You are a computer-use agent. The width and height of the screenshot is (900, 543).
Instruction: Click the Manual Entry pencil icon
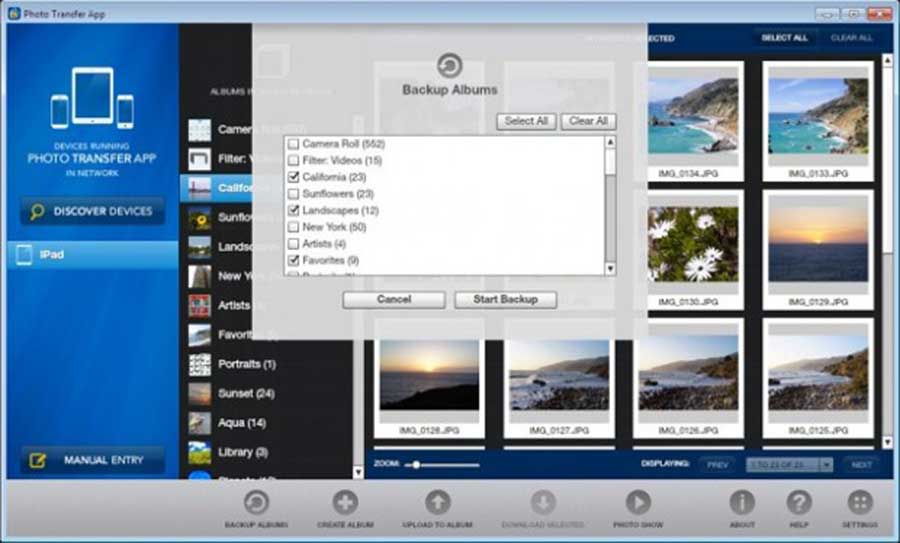[38, 460]
